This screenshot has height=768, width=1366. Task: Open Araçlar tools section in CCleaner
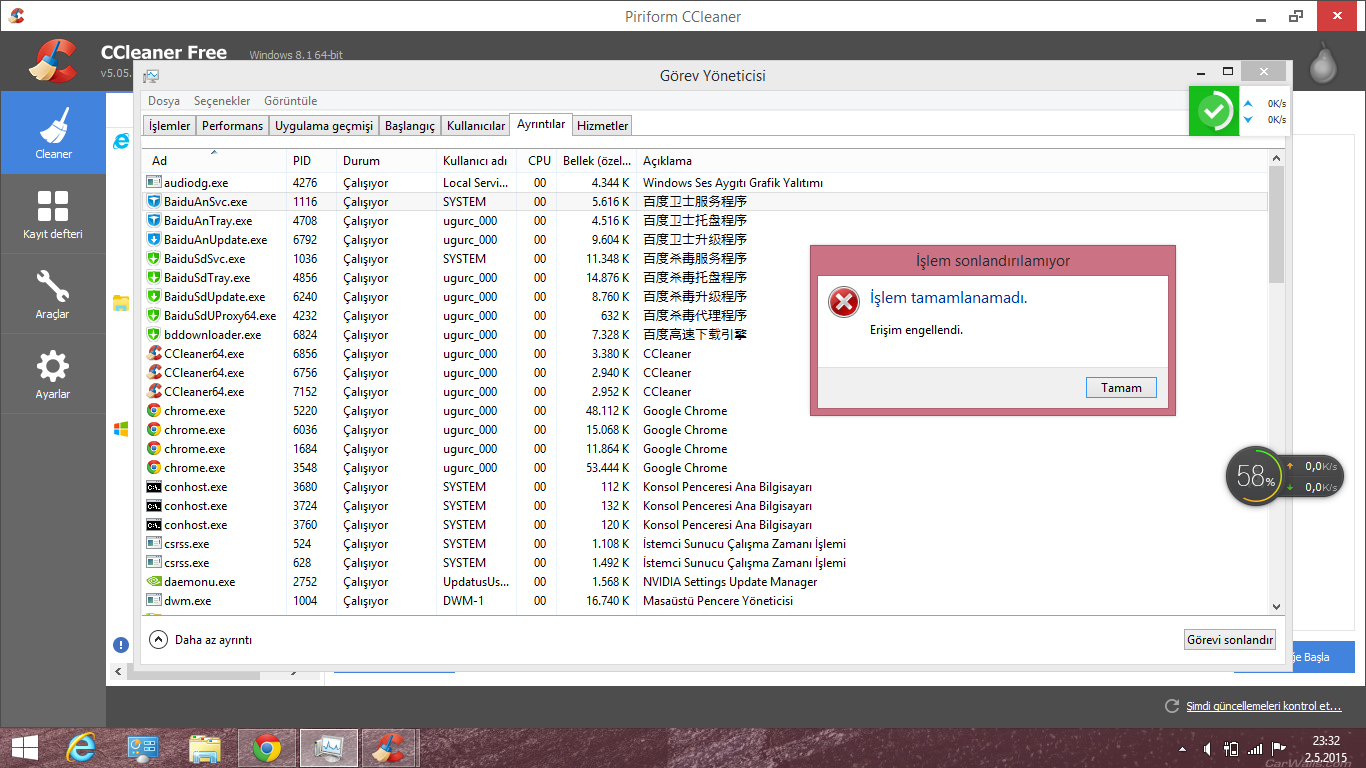pos(53,294)
